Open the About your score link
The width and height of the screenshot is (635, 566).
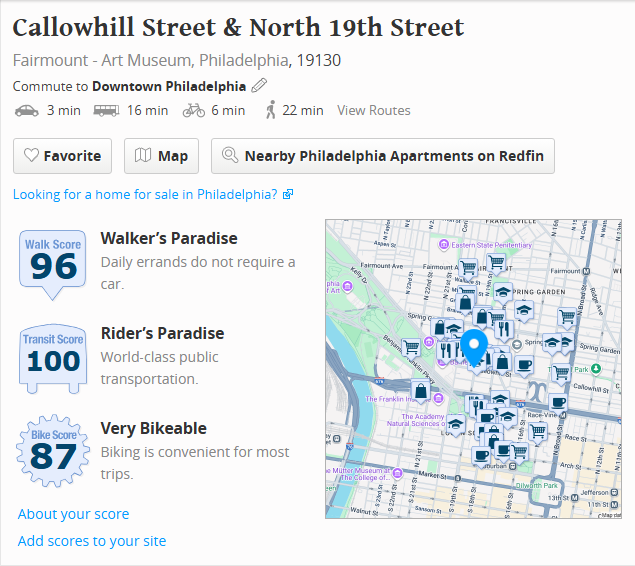point(73,514)
